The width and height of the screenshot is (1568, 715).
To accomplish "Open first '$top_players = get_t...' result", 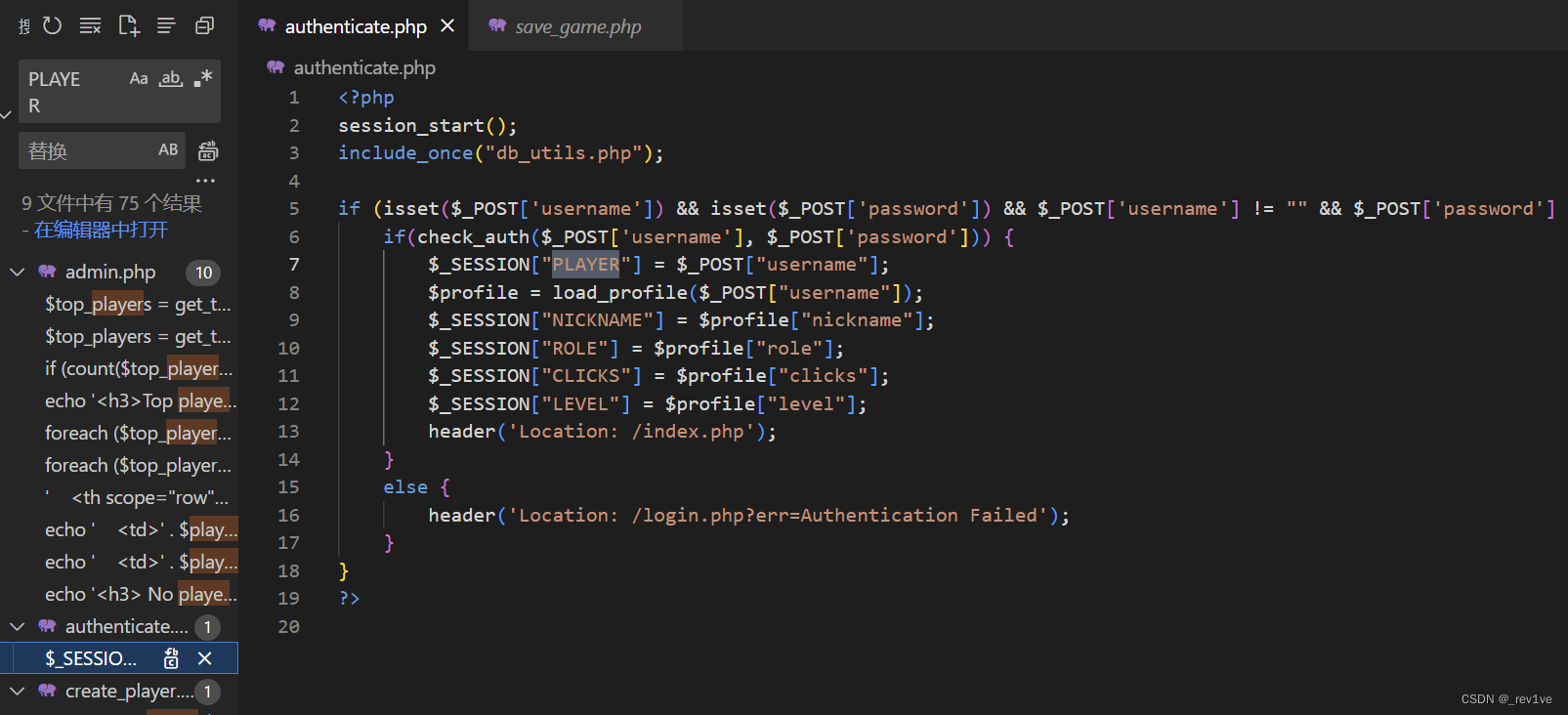I will tap(138, 304).
